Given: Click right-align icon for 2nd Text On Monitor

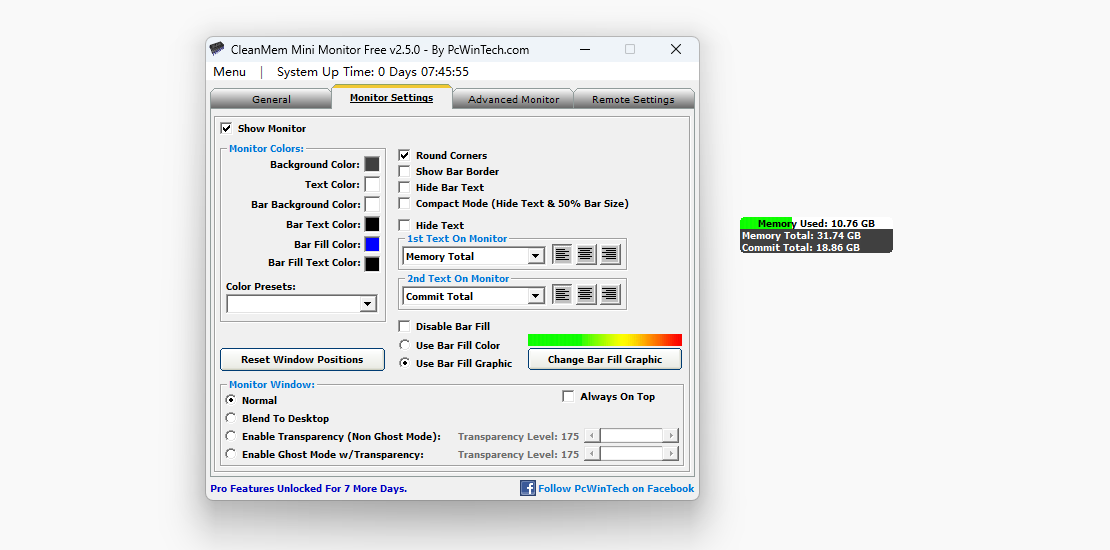Looking at the screenshot, I should (x=609, y=295).
